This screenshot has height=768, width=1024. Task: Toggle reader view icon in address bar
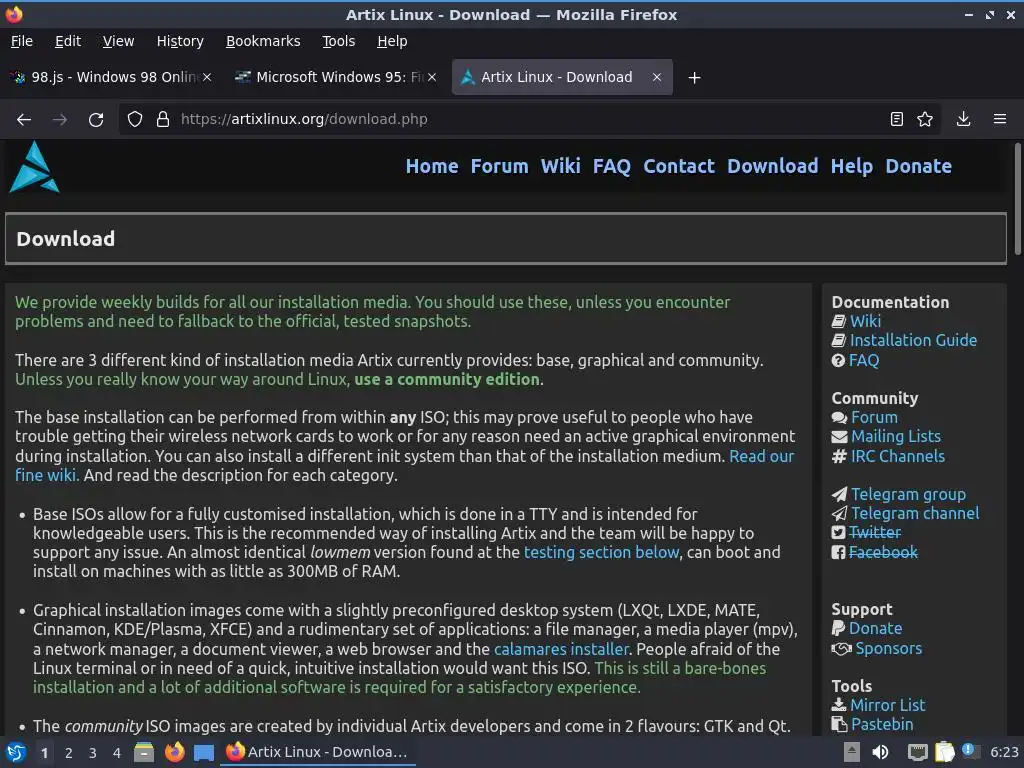coord(897,120)
